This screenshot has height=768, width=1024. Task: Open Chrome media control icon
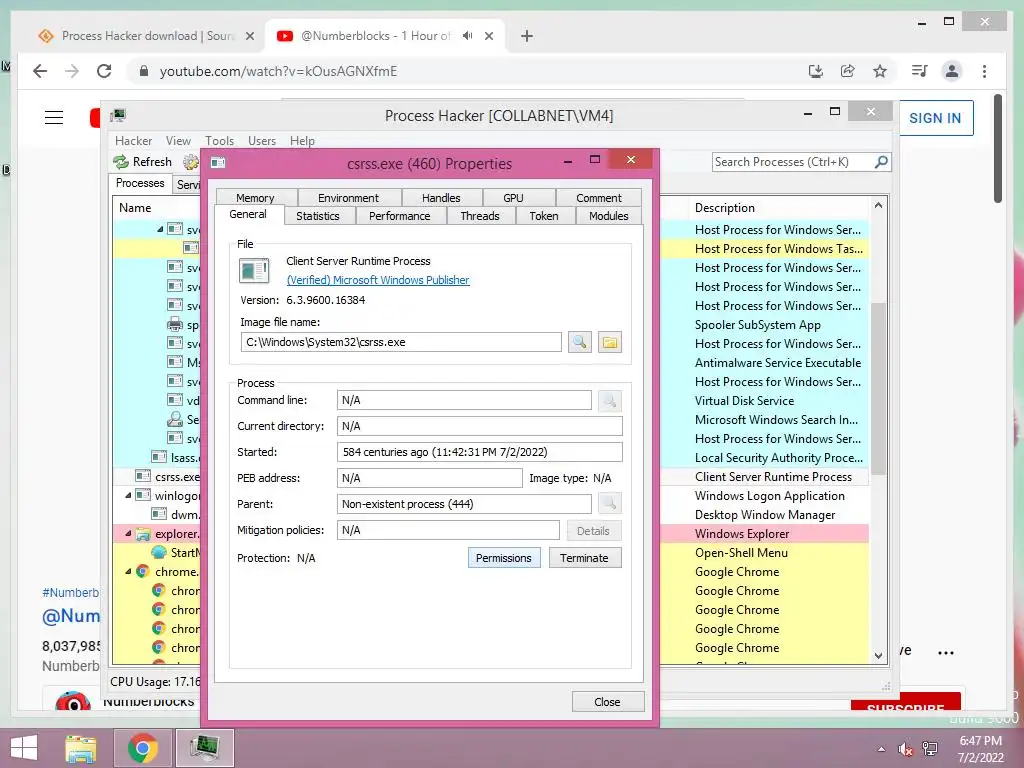click(920, 71)
